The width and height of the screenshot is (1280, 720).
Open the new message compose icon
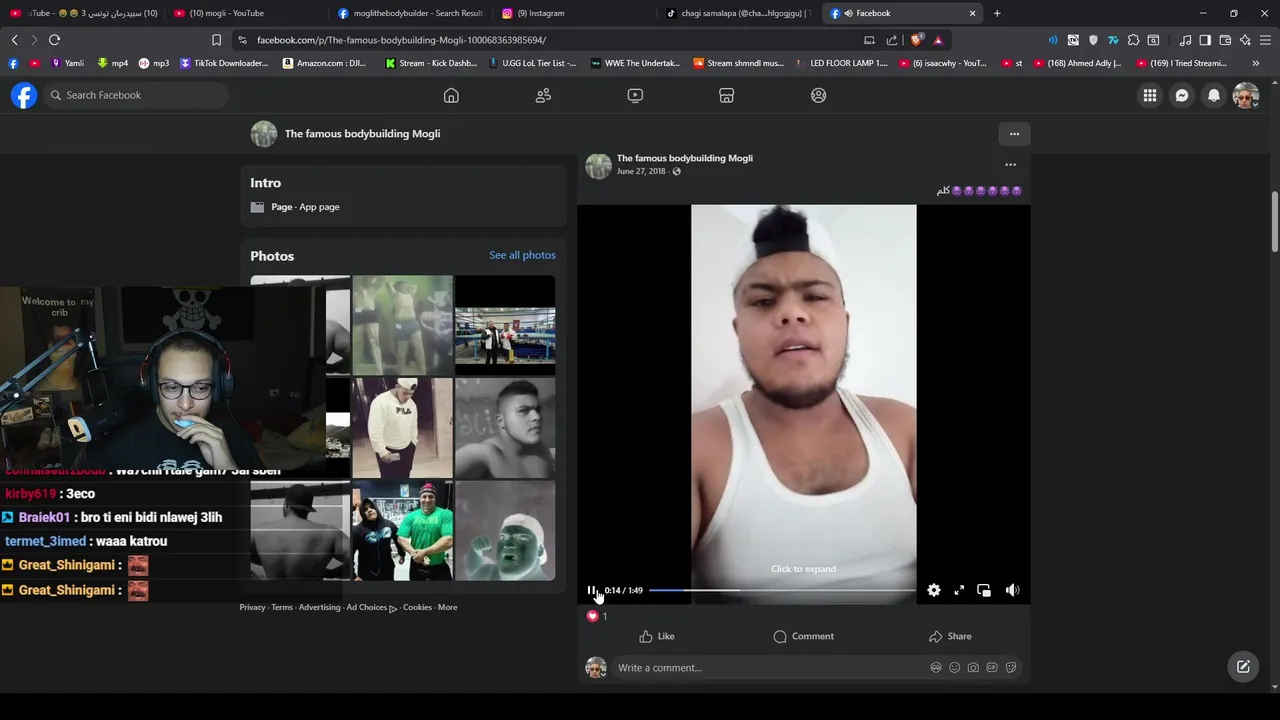click(1243, 667)
